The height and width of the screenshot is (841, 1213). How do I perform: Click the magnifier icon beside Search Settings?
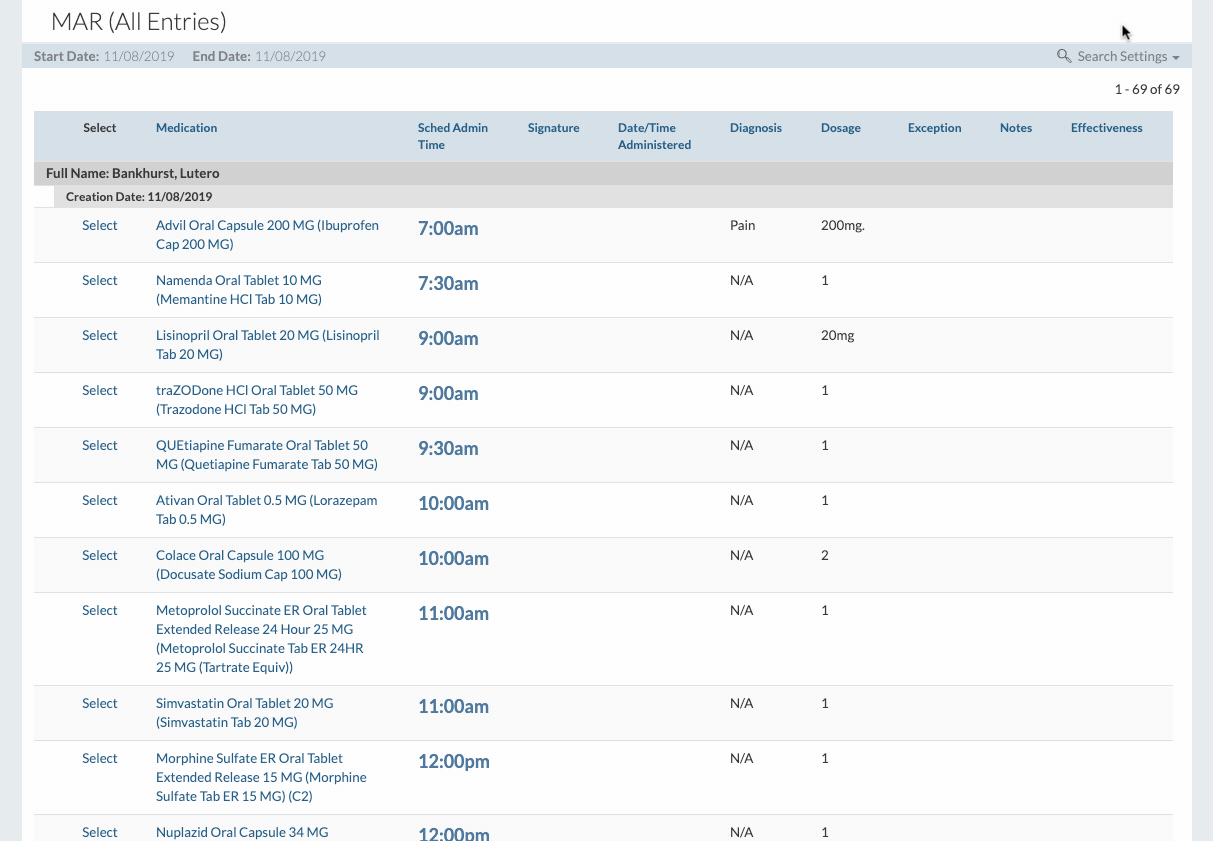[1064, 56]
